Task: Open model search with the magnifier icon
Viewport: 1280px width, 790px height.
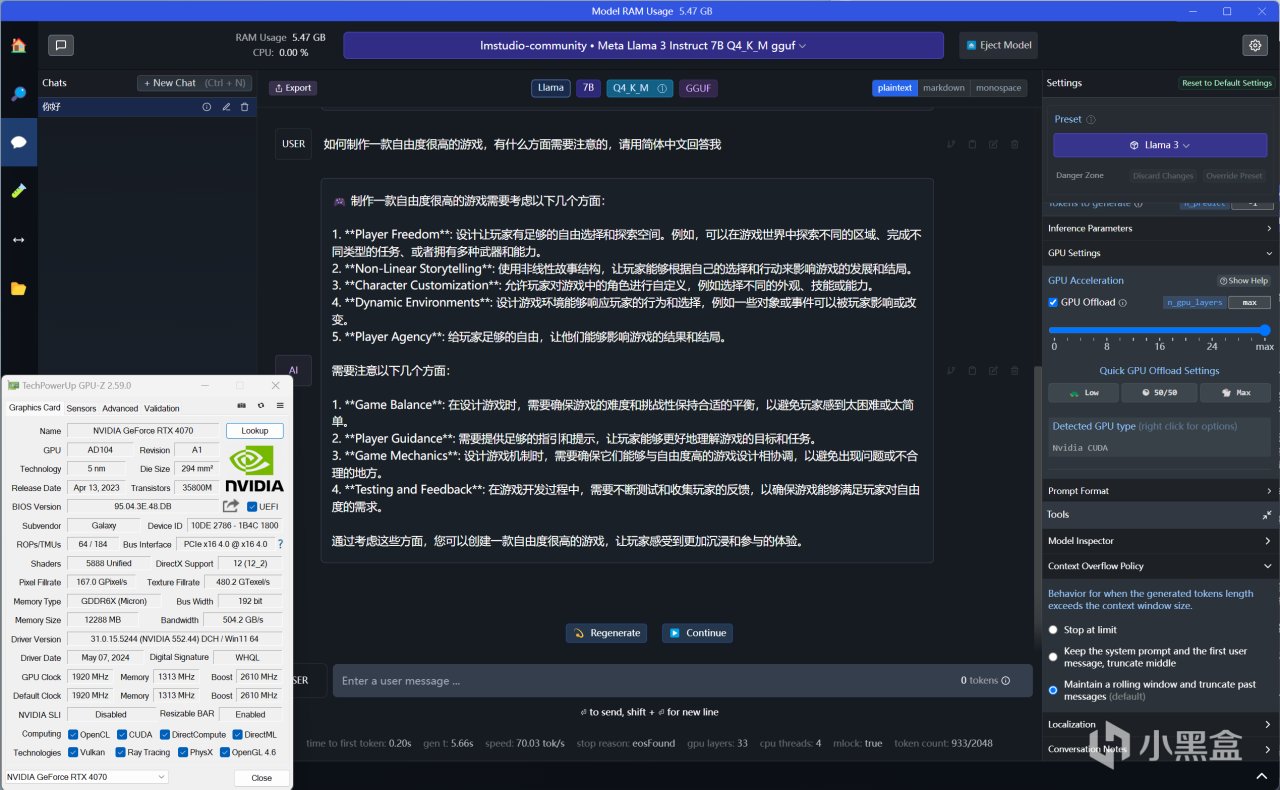Action: click(x=19, y=94)
